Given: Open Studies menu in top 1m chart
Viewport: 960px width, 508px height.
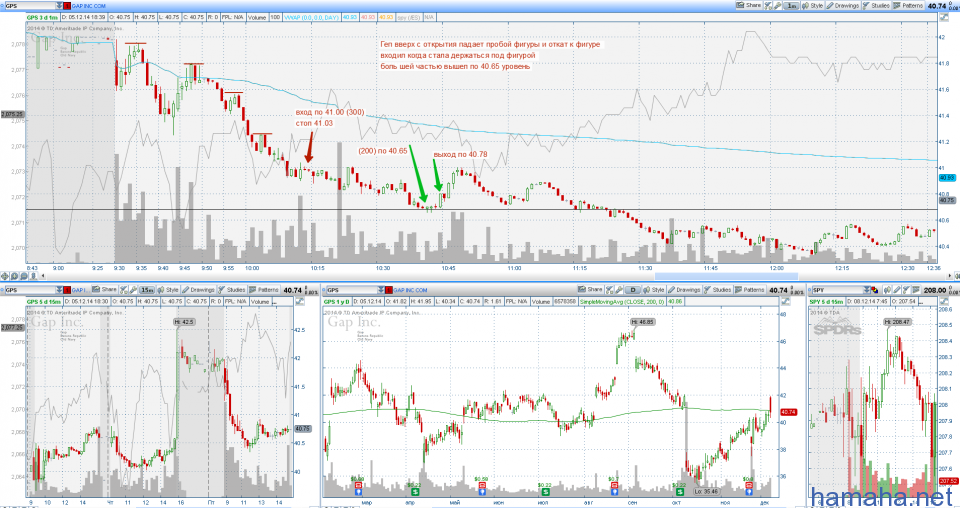Looking at the screenshot, I should coord(876,6).
